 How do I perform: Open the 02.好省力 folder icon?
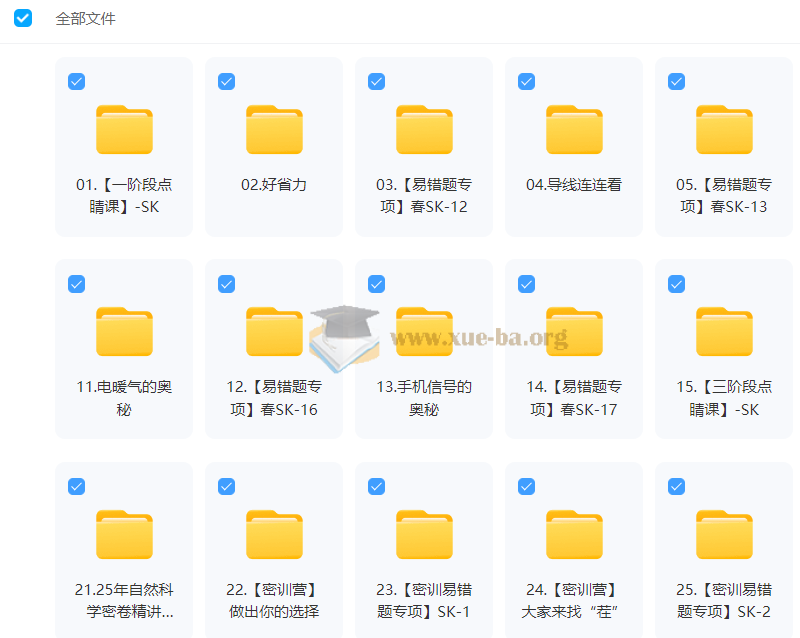[274, 129]
